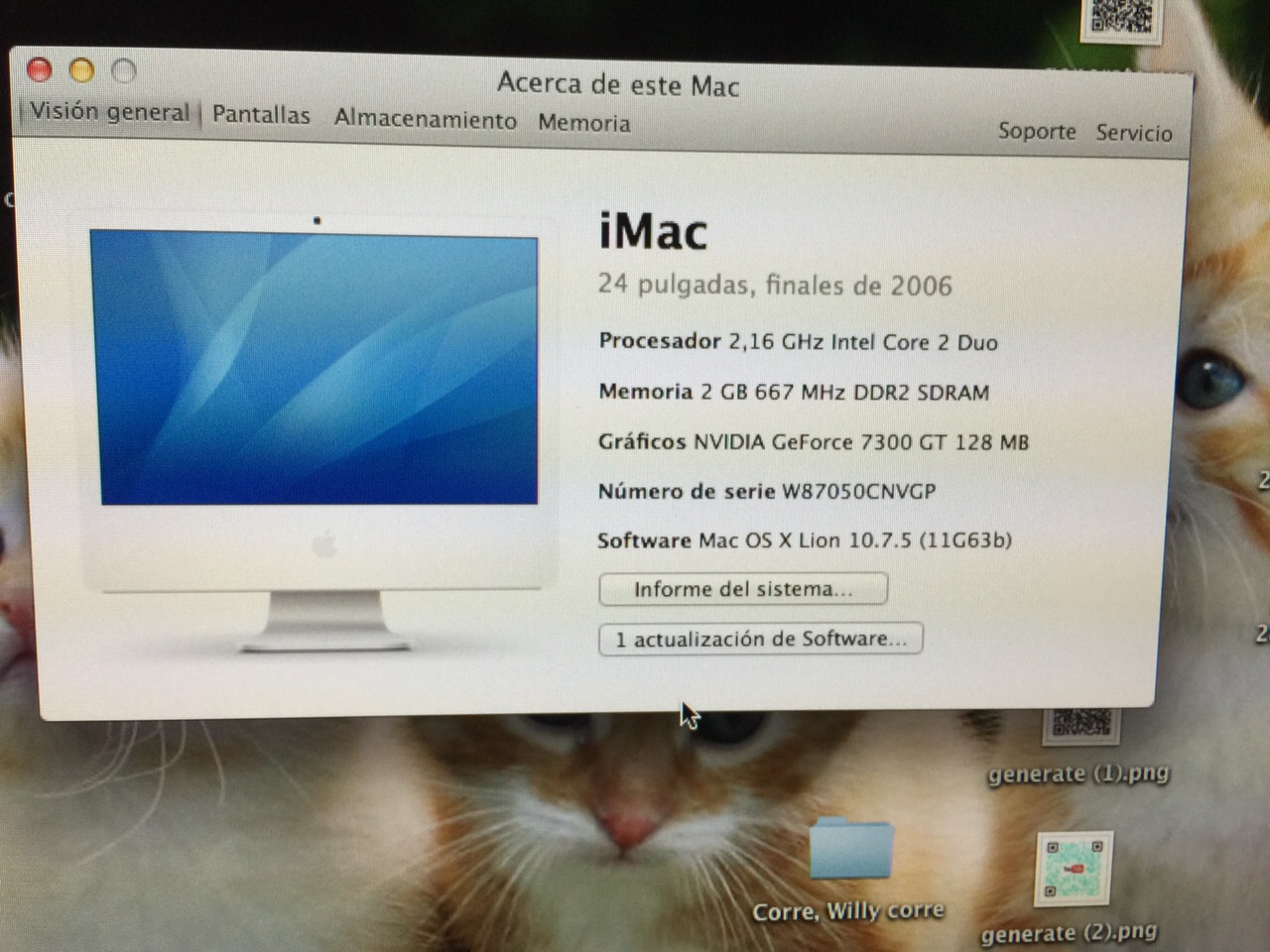The width and height of the screenshot is (1270, 952).
Task: Select the generate (1).png file icon
Action: tap(1081, 726)
